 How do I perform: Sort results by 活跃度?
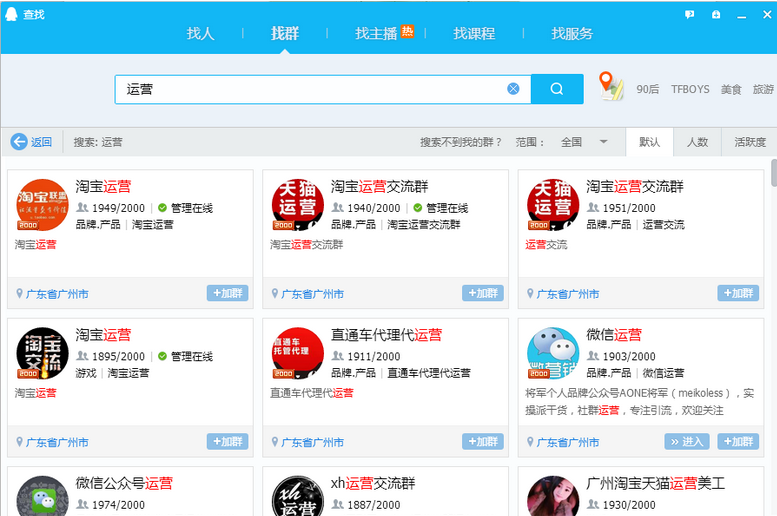[x=750, y=142]
